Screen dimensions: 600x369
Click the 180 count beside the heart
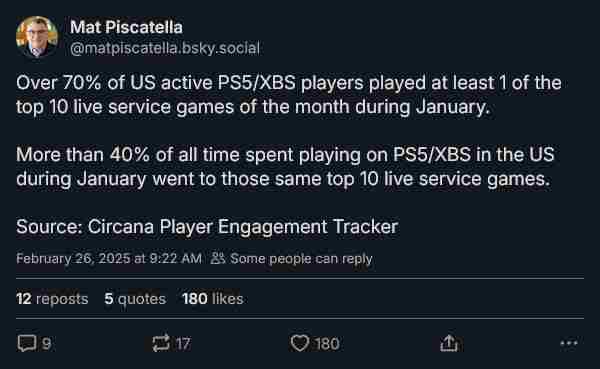click(x=327, y=344)
